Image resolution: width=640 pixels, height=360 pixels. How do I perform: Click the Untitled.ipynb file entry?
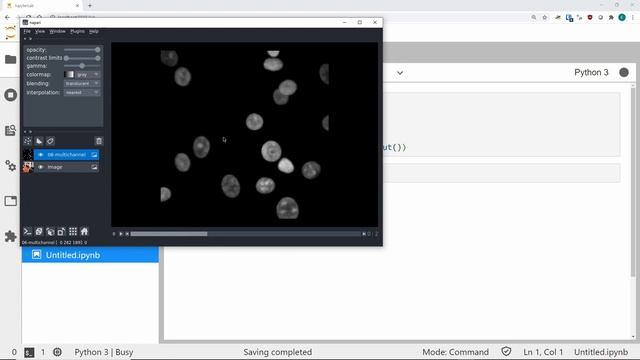point(90,255)
